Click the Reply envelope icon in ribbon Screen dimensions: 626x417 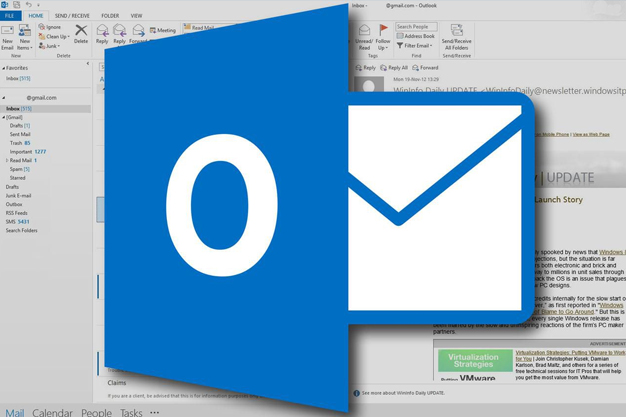tap(103, 31)
